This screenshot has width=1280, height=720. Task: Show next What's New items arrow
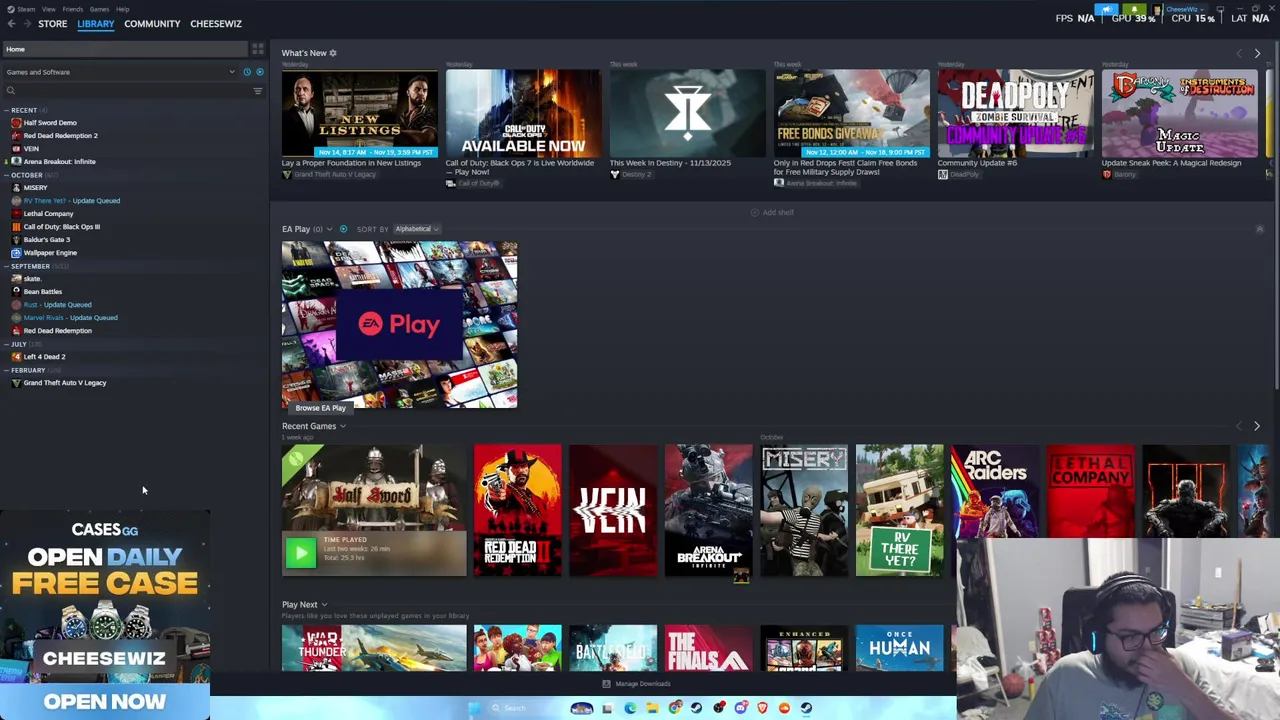(1257, 53)
